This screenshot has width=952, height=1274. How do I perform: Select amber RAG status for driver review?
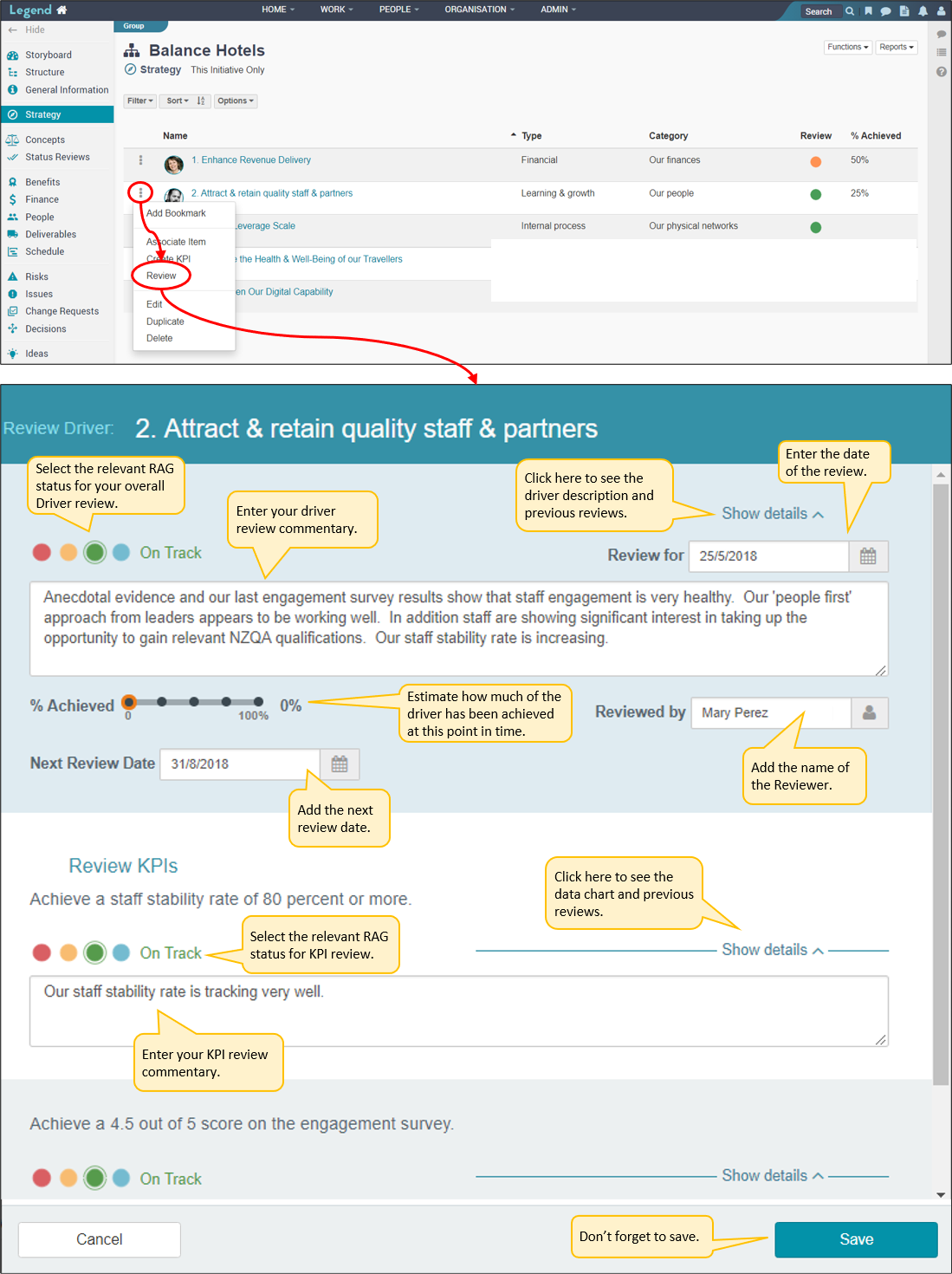(68, 552)
